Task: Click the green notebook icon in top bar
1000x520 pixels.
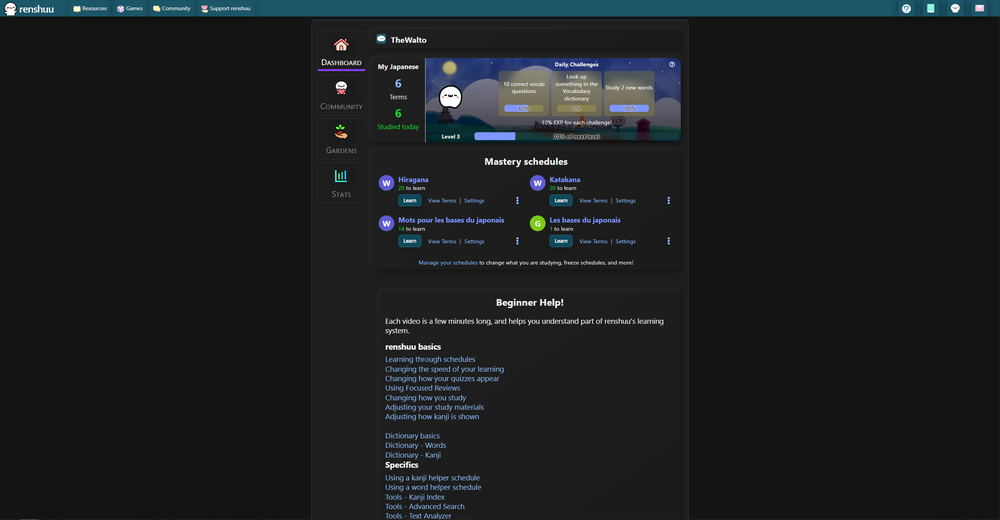Action: [x=931, y=8]
